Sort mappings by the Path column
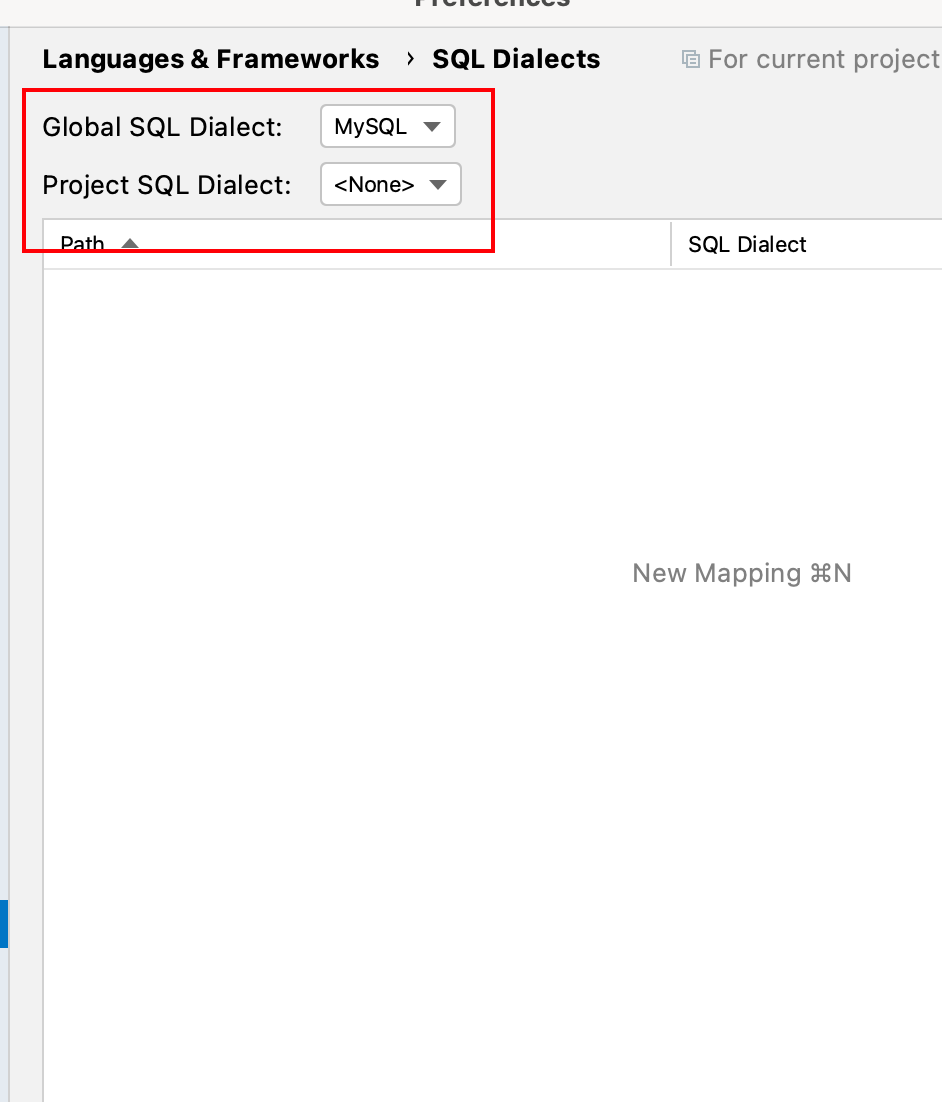Screen dimensions: 942x1102 point(100,243)
